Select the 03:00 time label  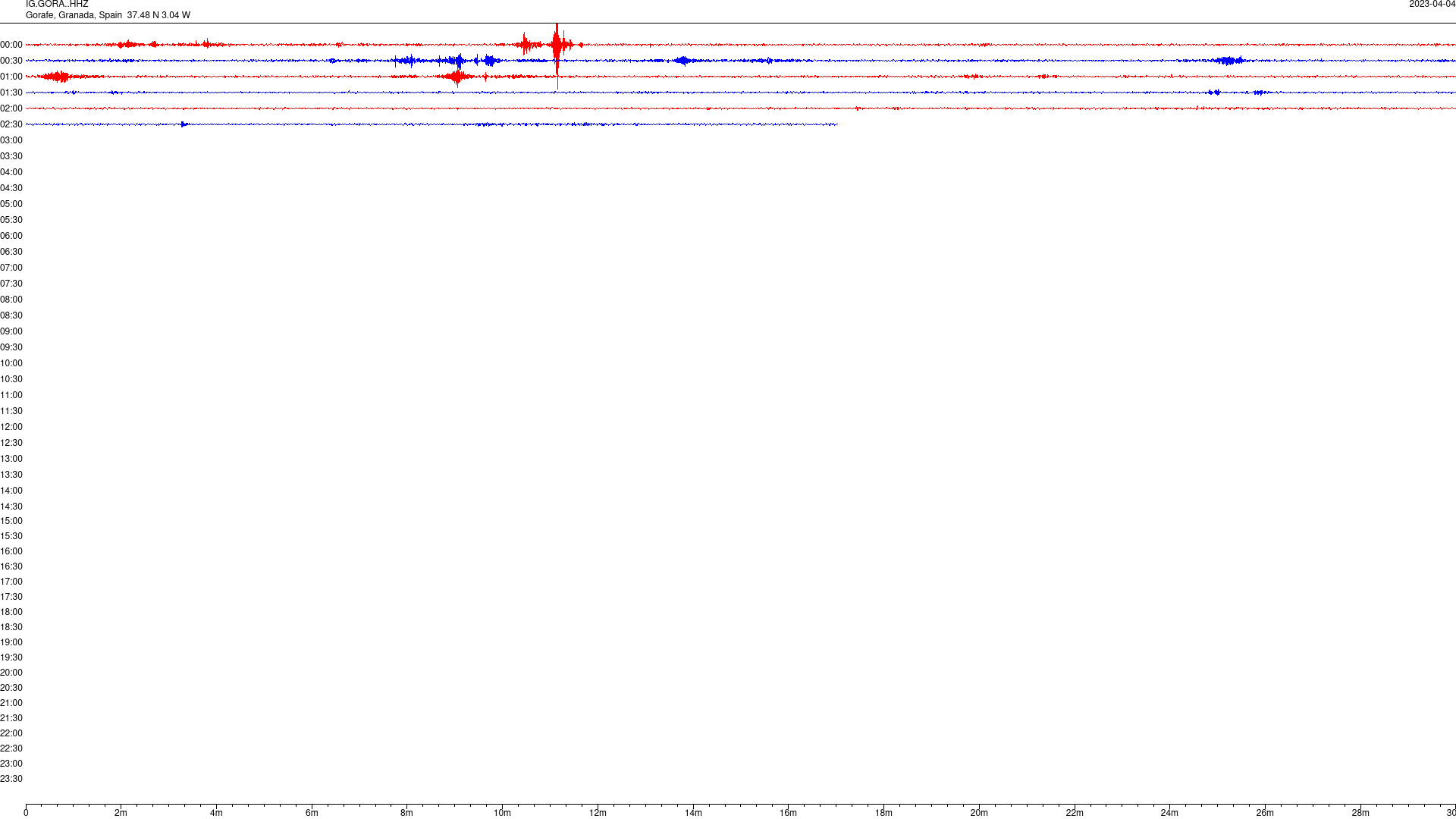click(x=11, y=140)
